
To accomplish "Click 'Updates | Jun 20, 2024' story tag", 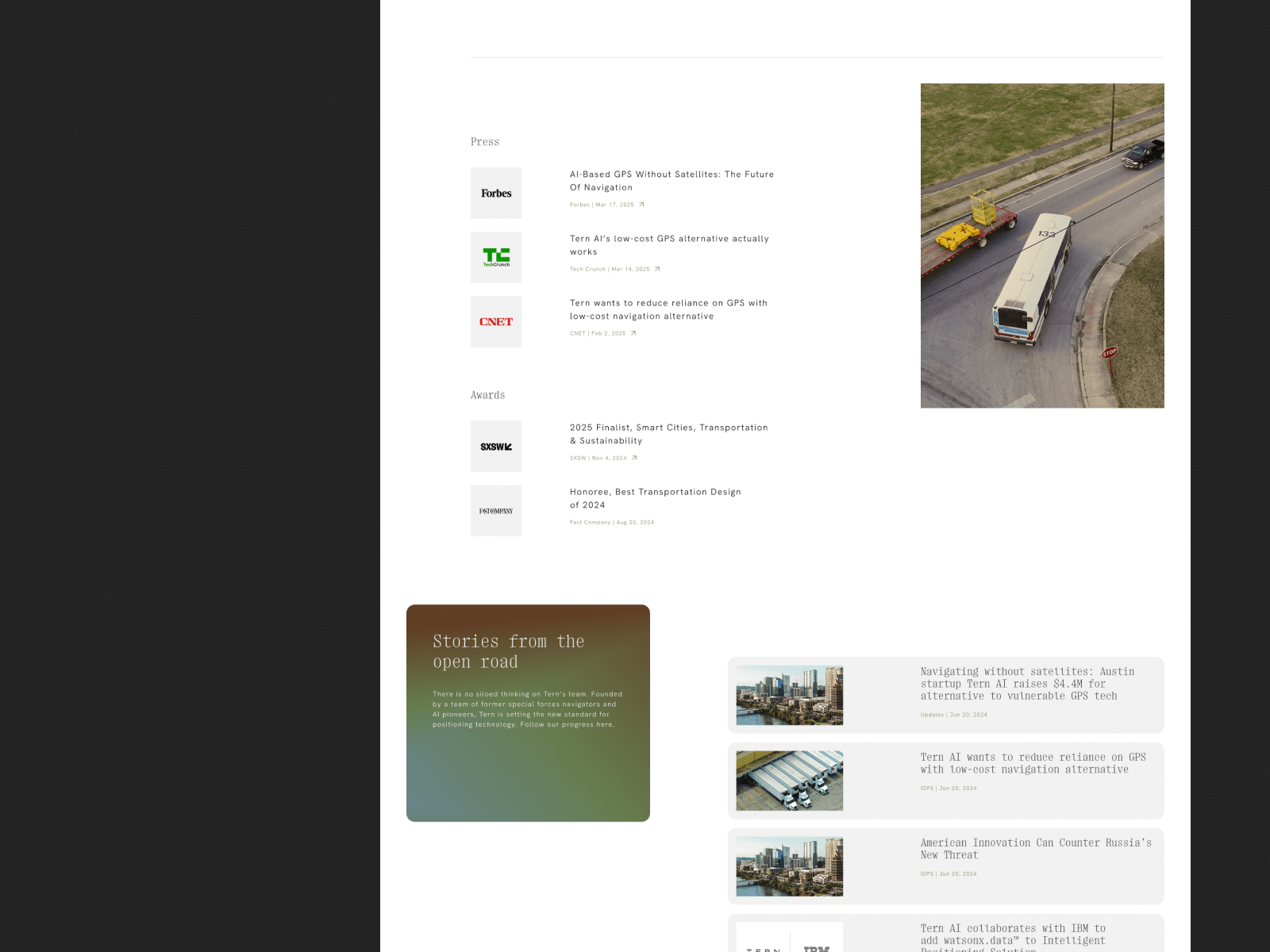I will [954, 715].
